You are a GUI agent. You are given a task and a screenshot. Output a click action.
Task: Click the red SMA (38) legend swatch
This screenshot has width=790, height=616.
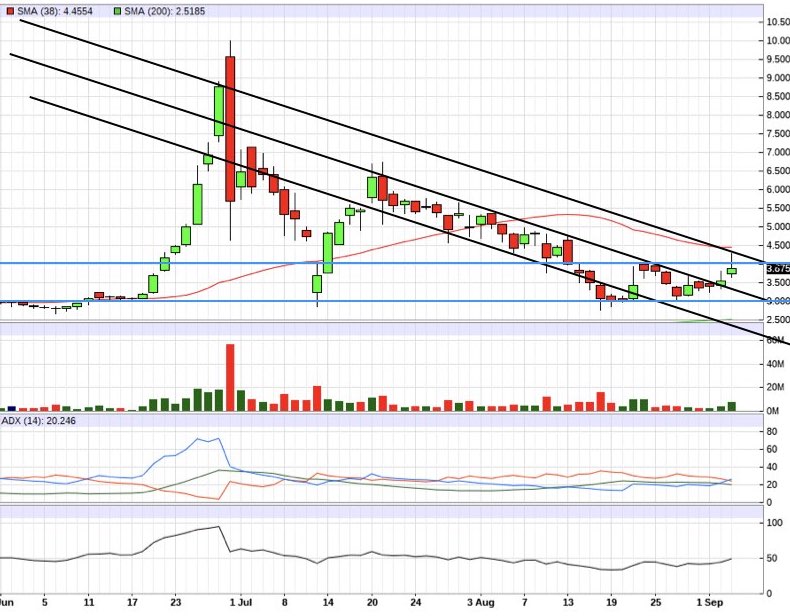tap(7, 10)
